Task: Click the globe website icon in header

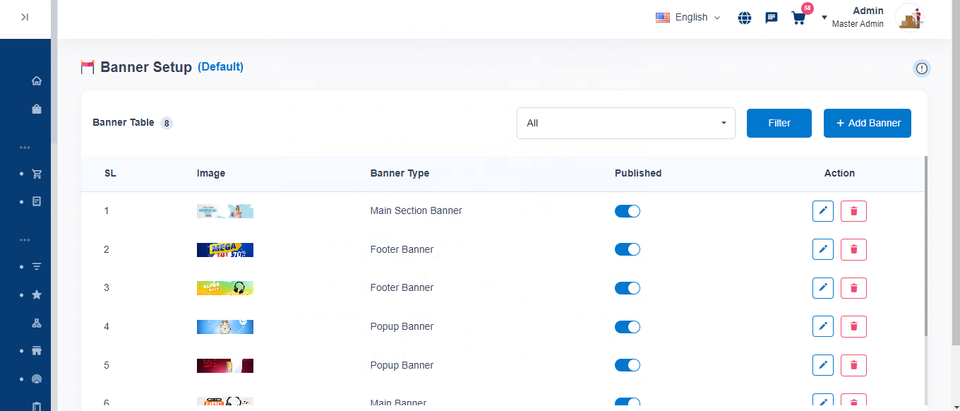Action: tap(745, 17)
